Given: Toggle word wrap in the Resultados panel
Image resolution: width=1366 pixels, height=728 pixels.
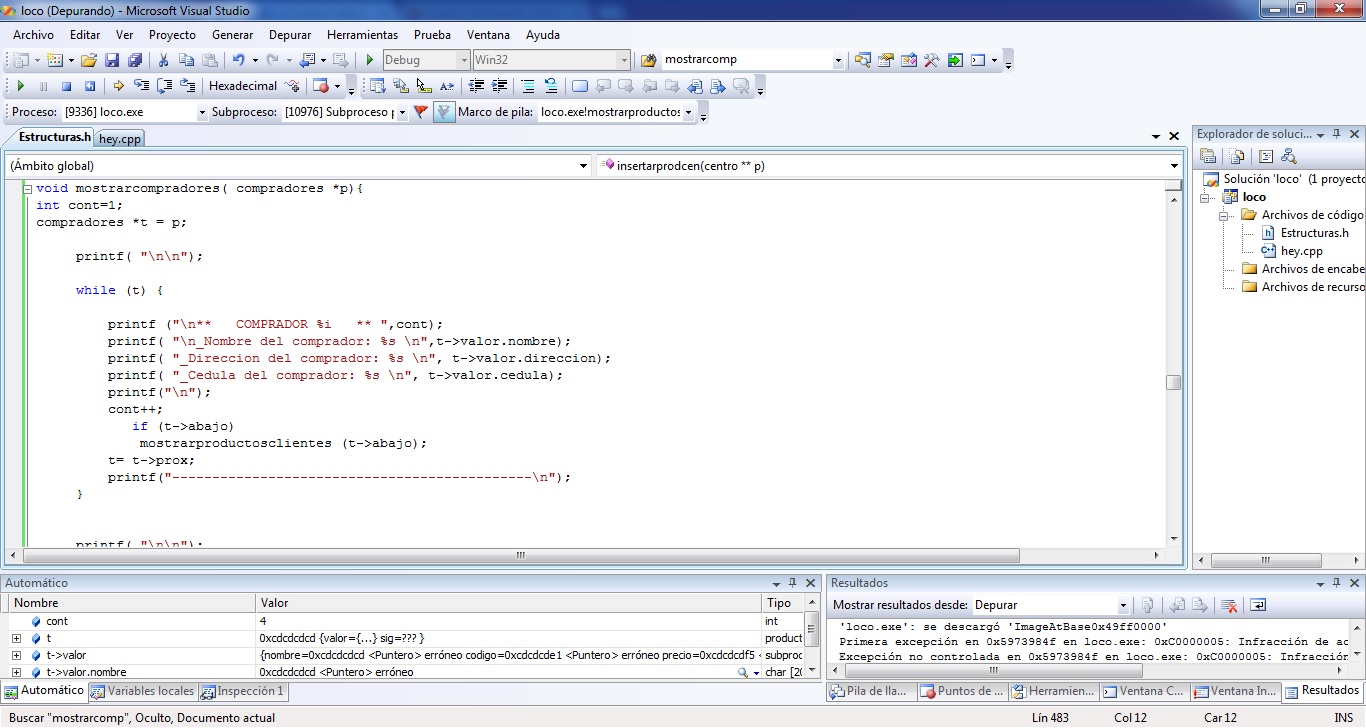Looking at the screenshot, I should (1258, 605).
